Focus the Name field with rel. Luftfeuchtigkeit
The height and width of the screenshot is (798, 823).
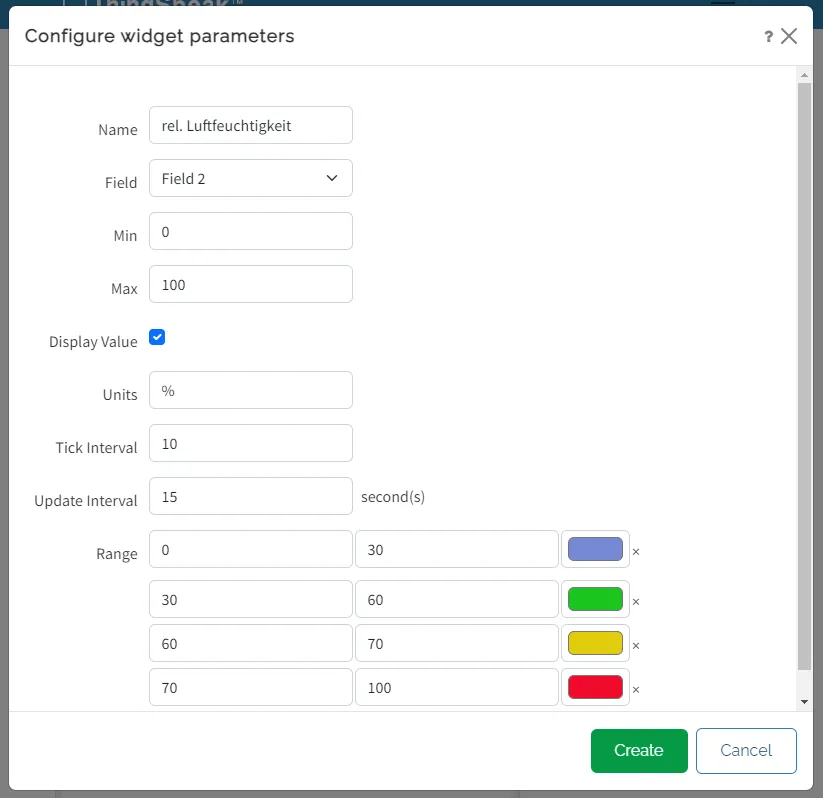coord(250,125)
